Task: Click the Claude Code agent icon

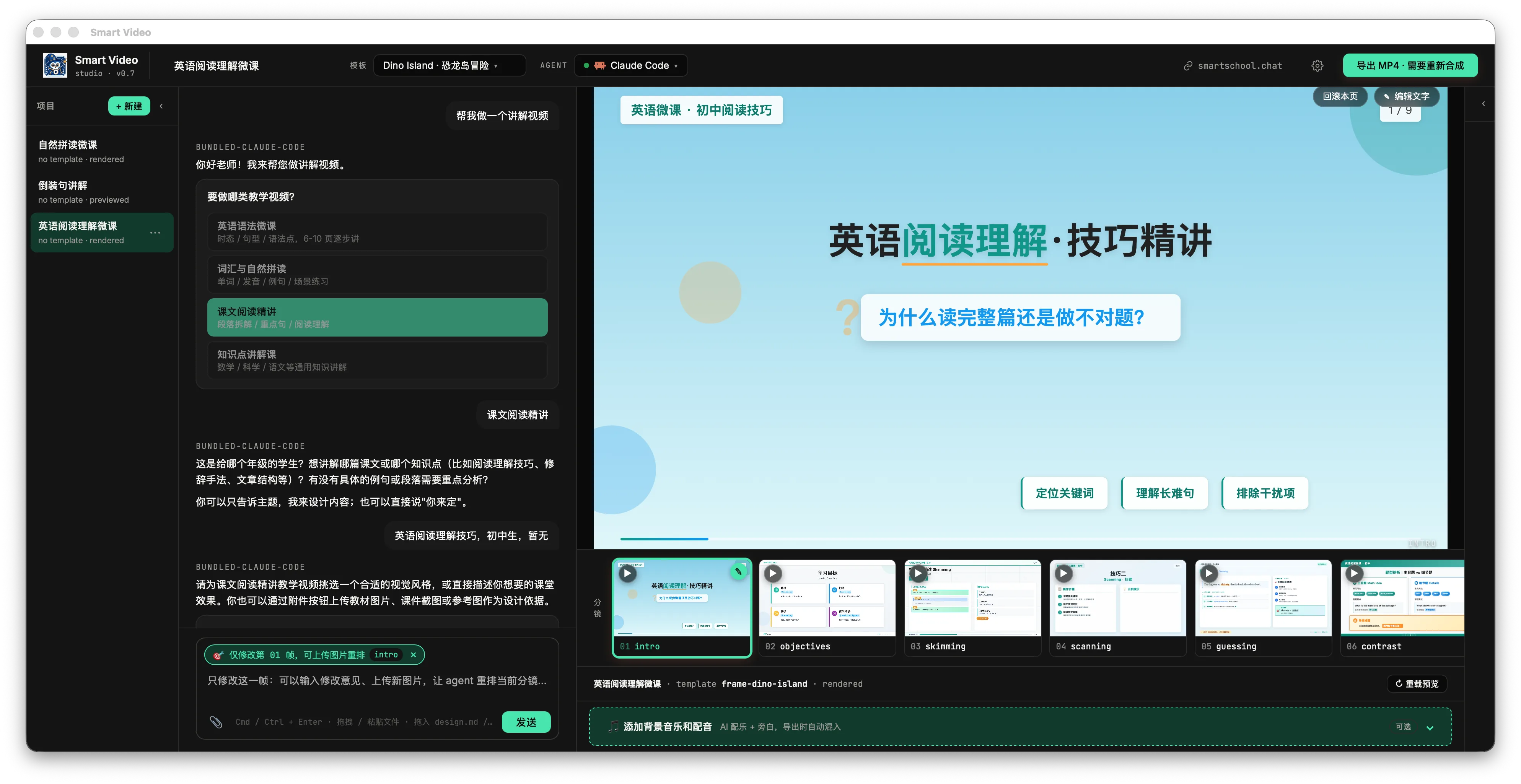Action: coord(599,65)
